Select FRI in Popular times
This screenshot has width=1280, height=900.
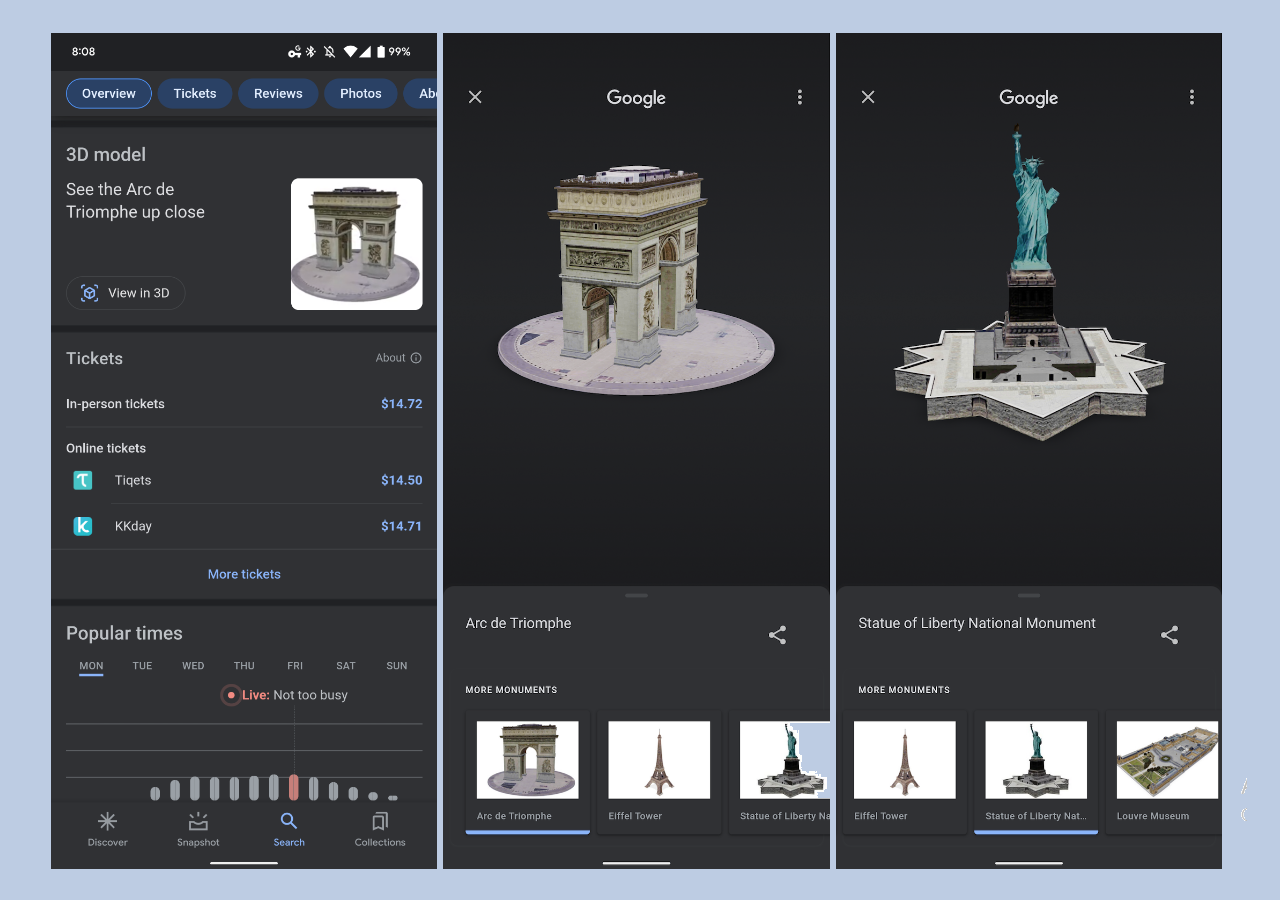295,666
